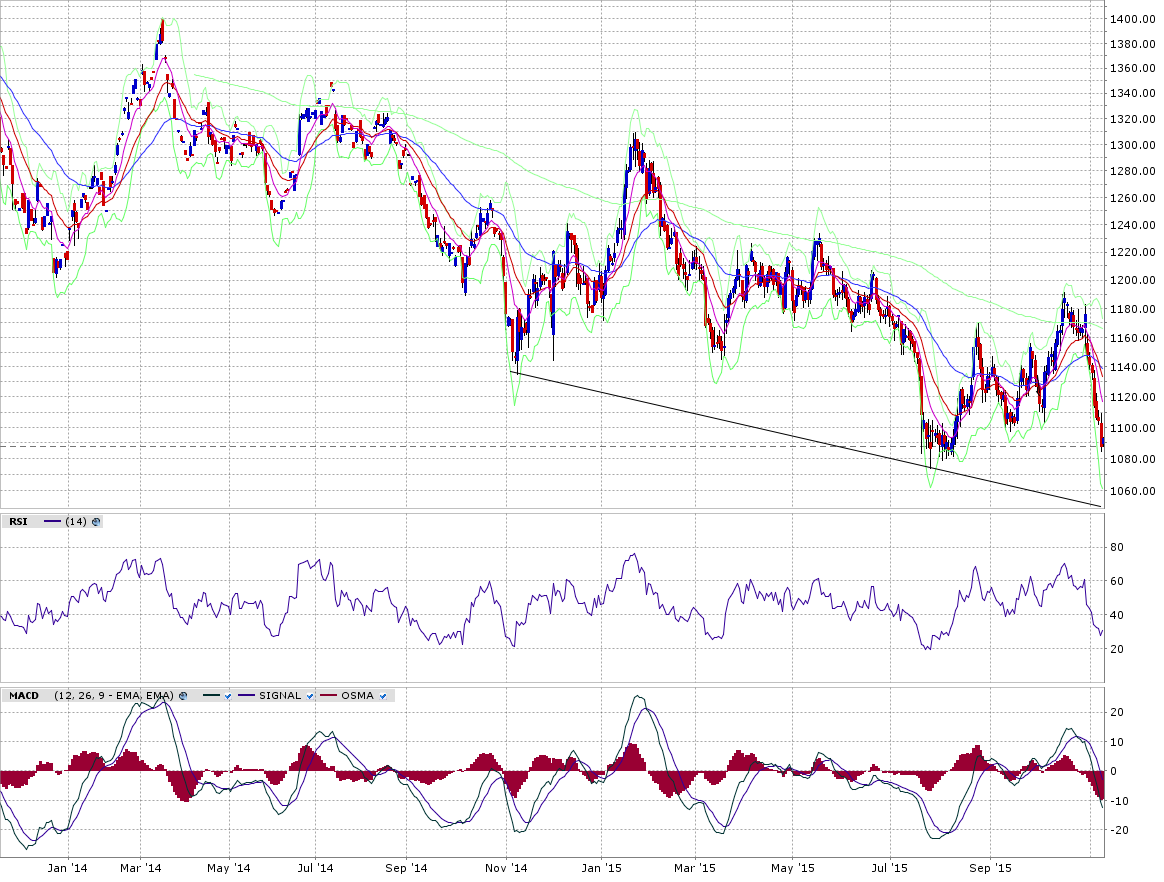Toggle the SIGNAL line checkbox
This screenshot has height=882, width=1164.
310,696
